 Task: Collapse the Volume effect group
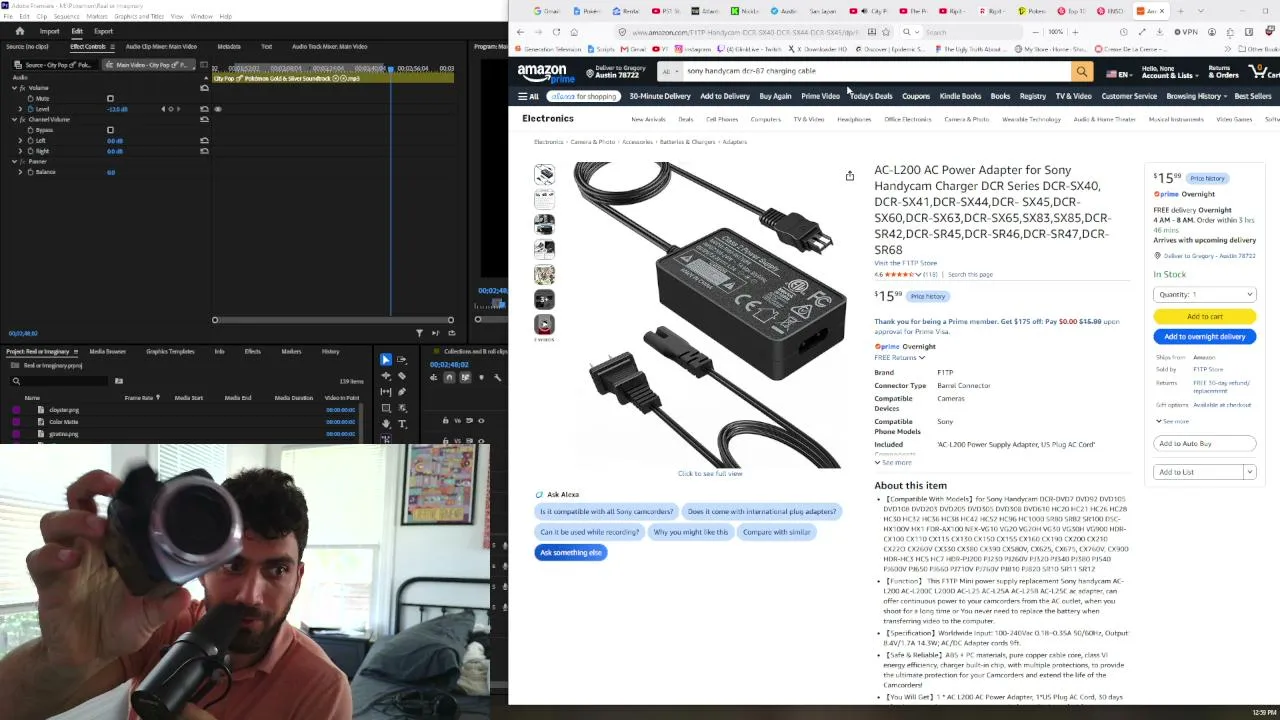point(14,88)
